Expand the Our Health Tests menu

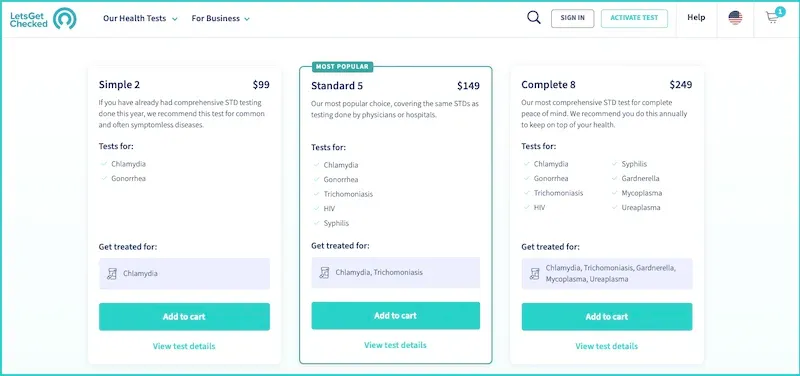tap(140, 18)
